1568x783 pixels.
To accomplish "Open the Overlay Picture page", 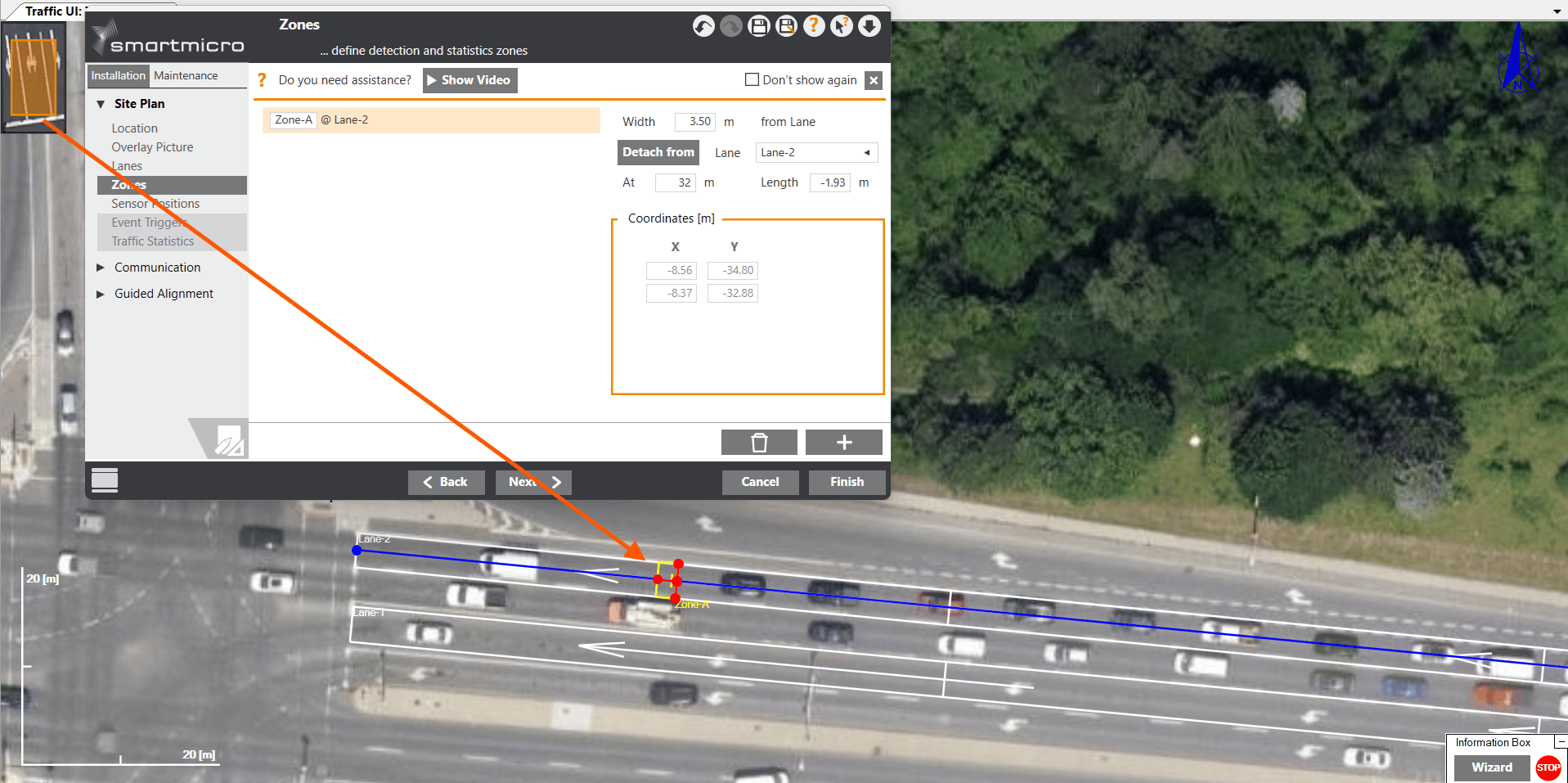I will coord(153,147).
